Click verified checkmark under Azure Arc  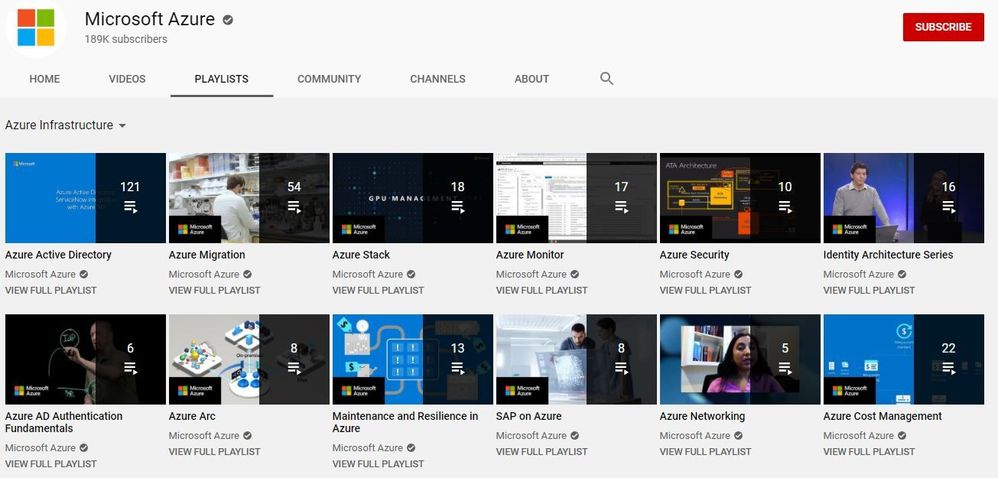[247, 436]
